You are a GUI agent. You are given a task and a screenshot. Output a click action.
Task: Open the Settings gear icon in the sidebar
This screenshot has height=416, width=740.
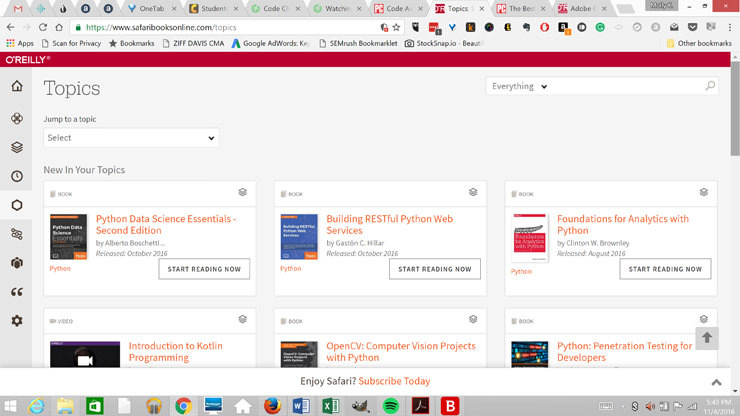17,321
